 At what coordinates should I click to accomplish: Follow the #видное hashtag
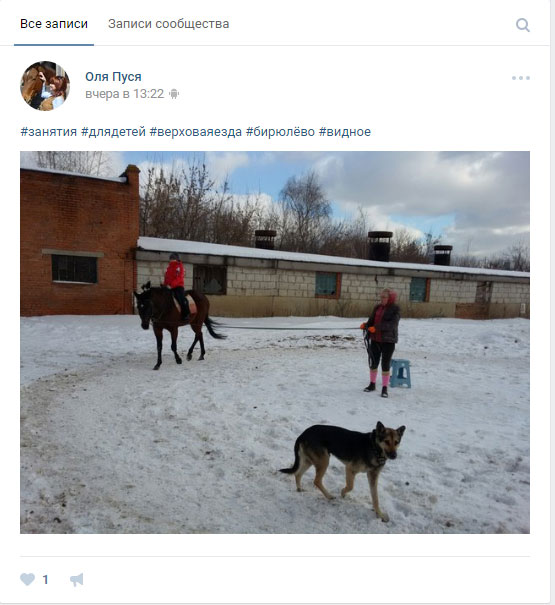tap(345, 132)
